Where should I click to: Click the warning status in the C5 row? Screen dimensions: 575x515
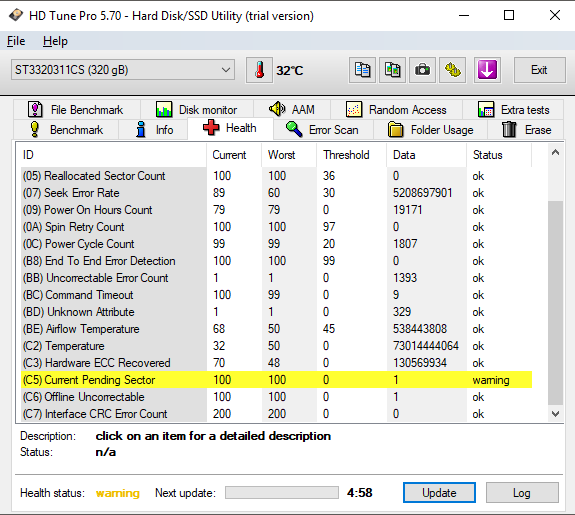[491, 380]
